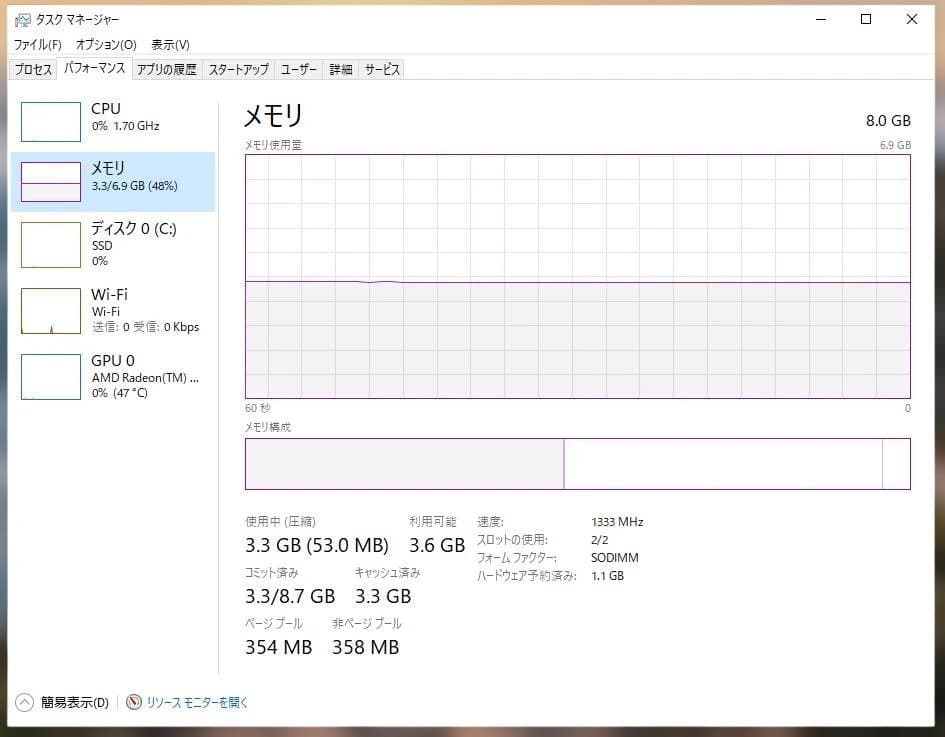945x737 pixels.
Task: Click the 3.6 GB available value
Action: click(x=437, y=545)
